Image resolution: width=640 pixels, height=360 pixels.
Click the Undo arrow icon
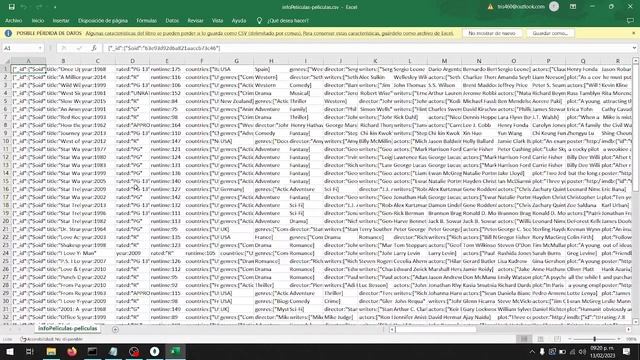[24, 7]
